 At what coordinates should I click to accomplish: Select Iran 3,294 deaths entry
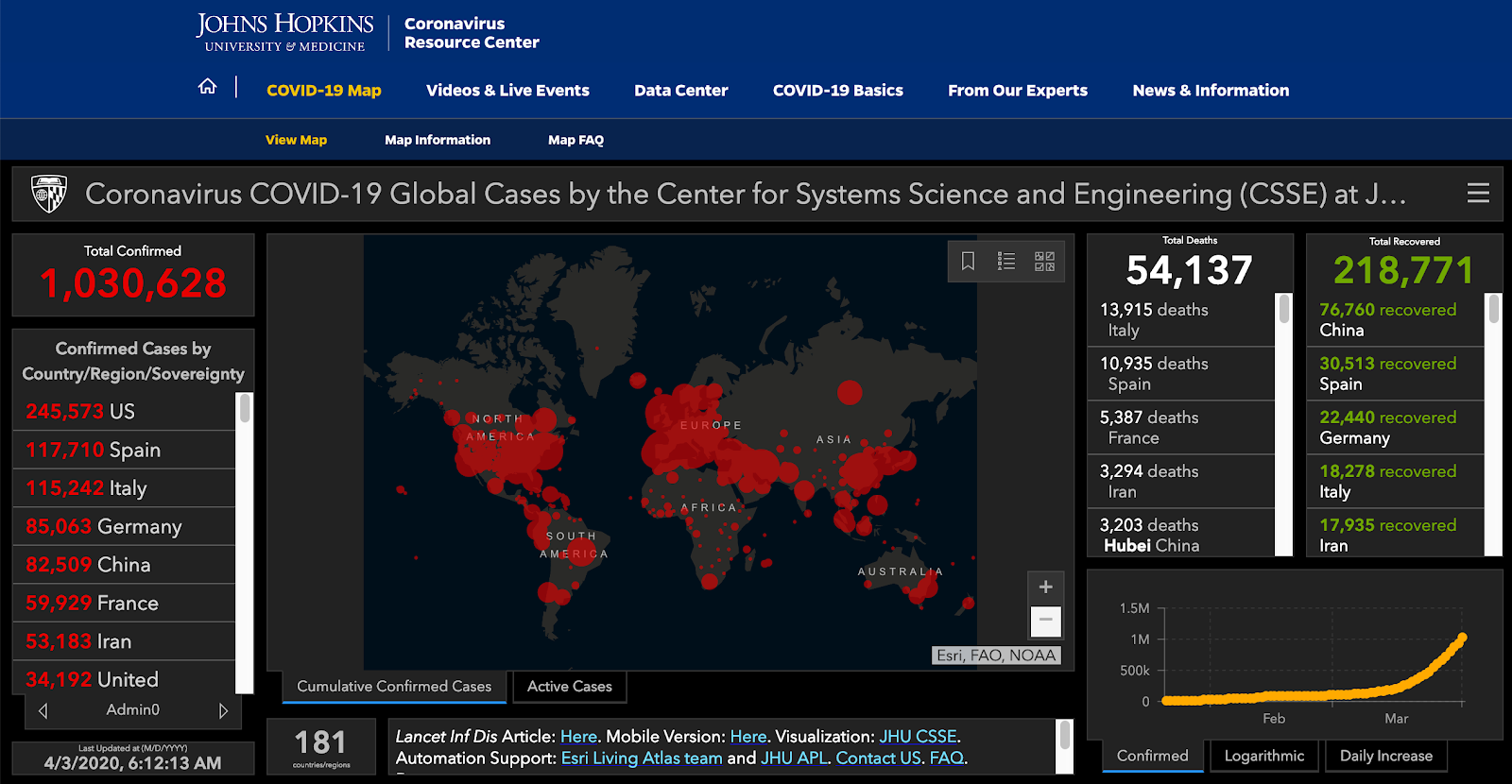(1181, 482)
